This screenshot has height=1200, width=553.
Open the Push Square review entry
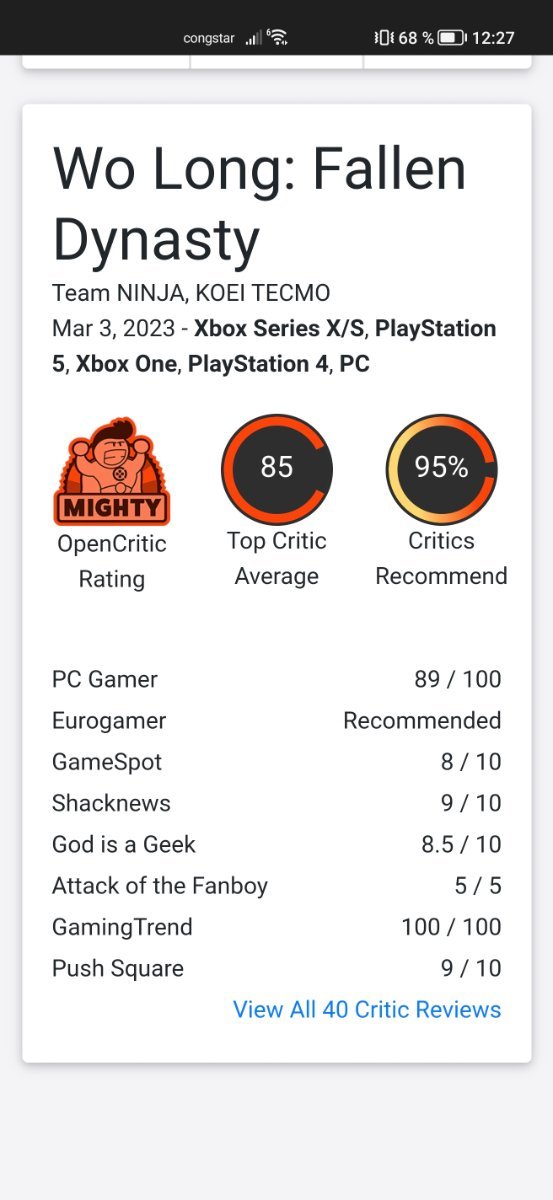pyautogui.click(x=277, y=968)
